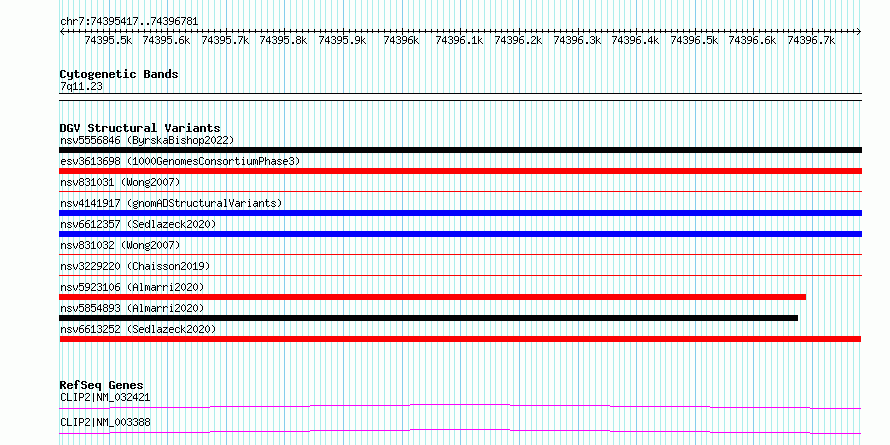Open variant nsv3229220 (Chaisson2019) label
This screenshot has width=890, height=445.
135,266
